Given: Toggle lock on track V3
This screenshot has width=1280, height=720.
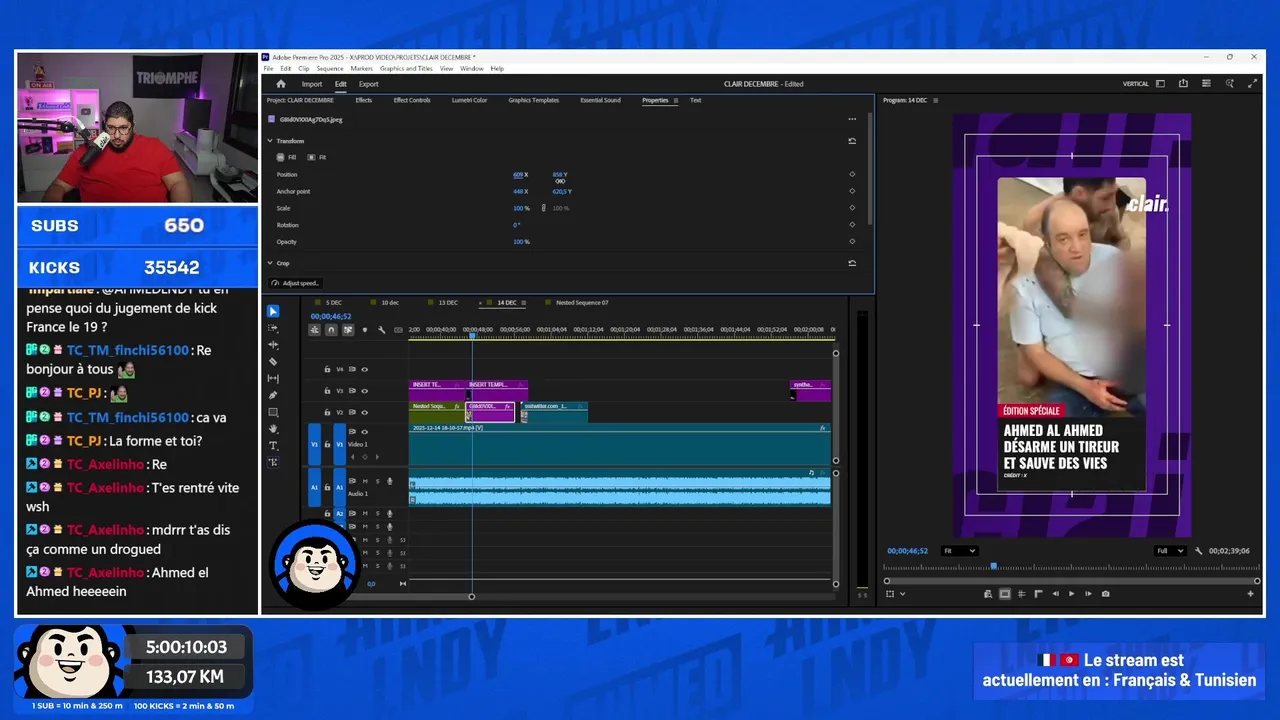Looking at the screenshot, I should click(x=327, y=391).
